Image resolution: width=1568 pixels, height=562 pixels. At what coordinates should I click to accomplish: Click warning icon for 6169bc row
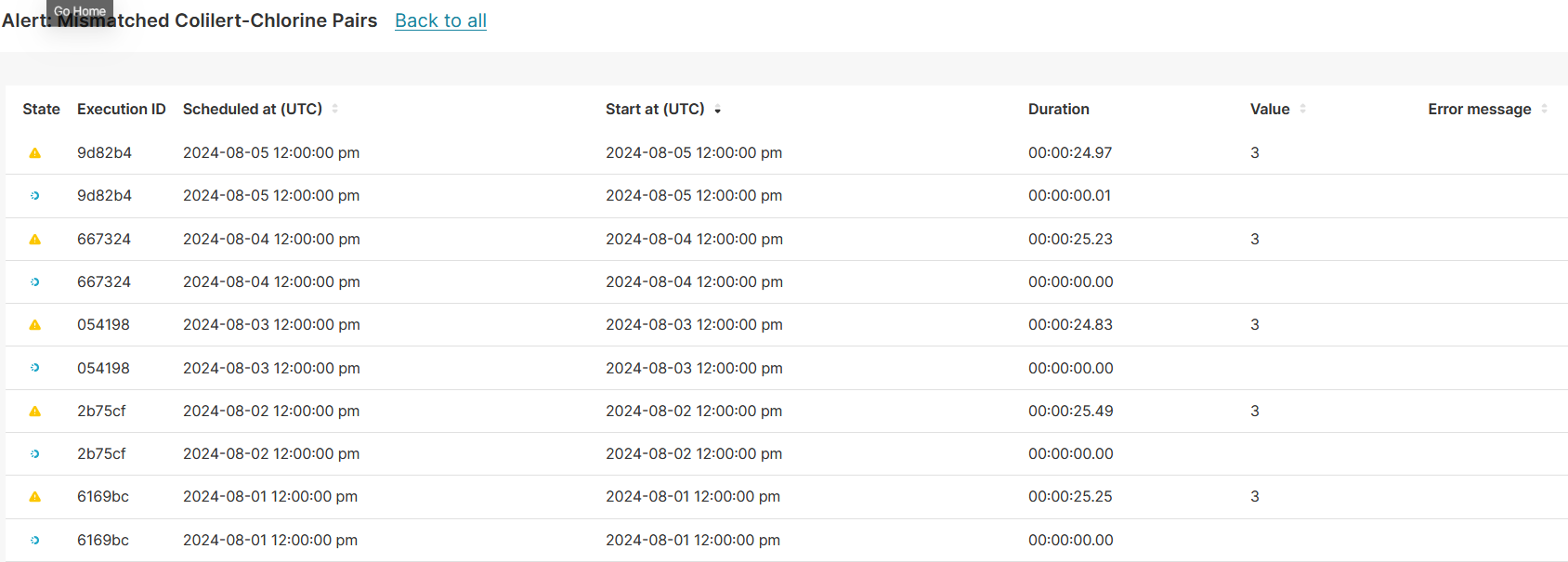click(x=35, y=497)
